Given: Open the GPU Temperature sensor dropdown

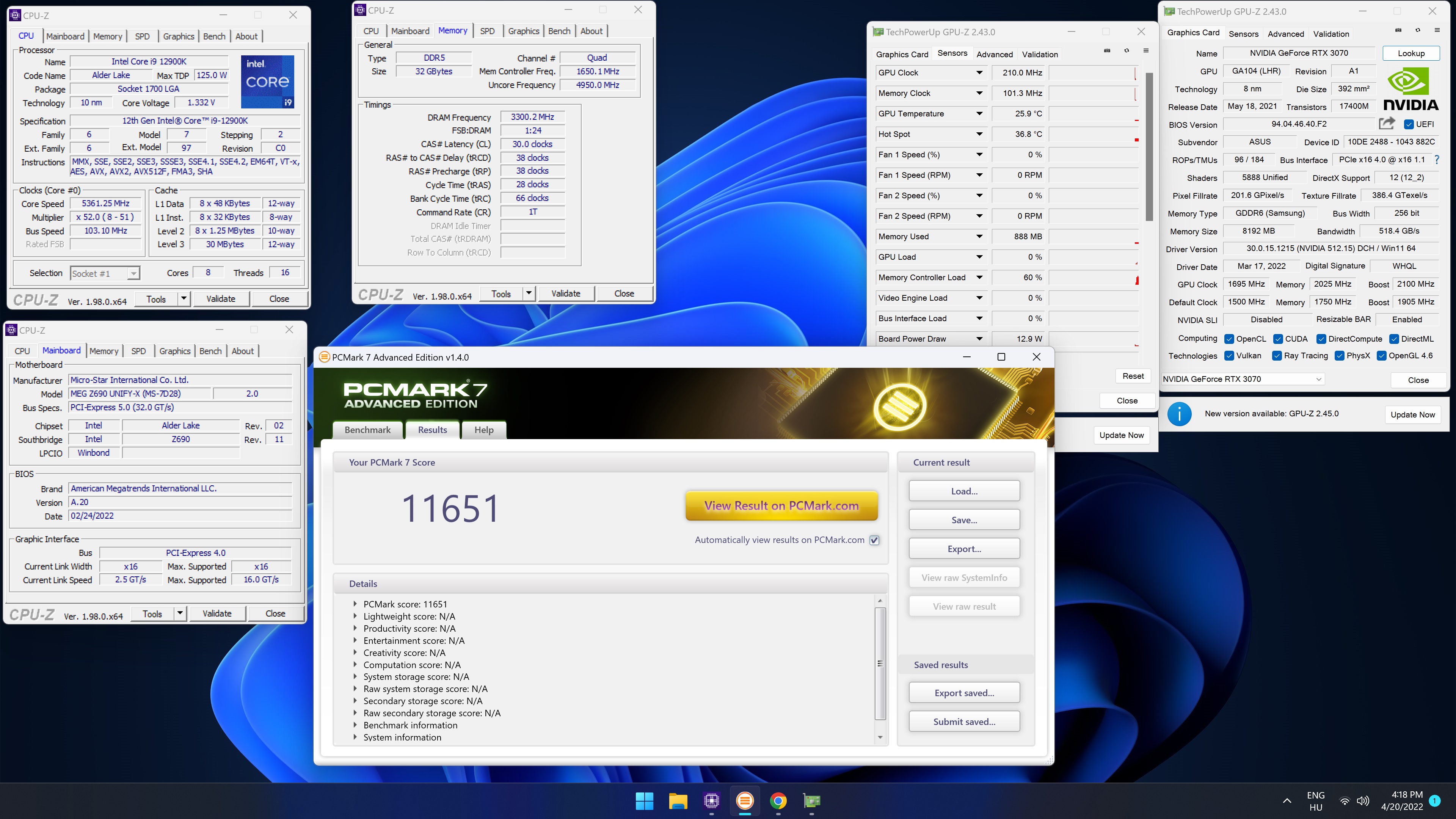Looking at the screenshot, I should (979, 114).
